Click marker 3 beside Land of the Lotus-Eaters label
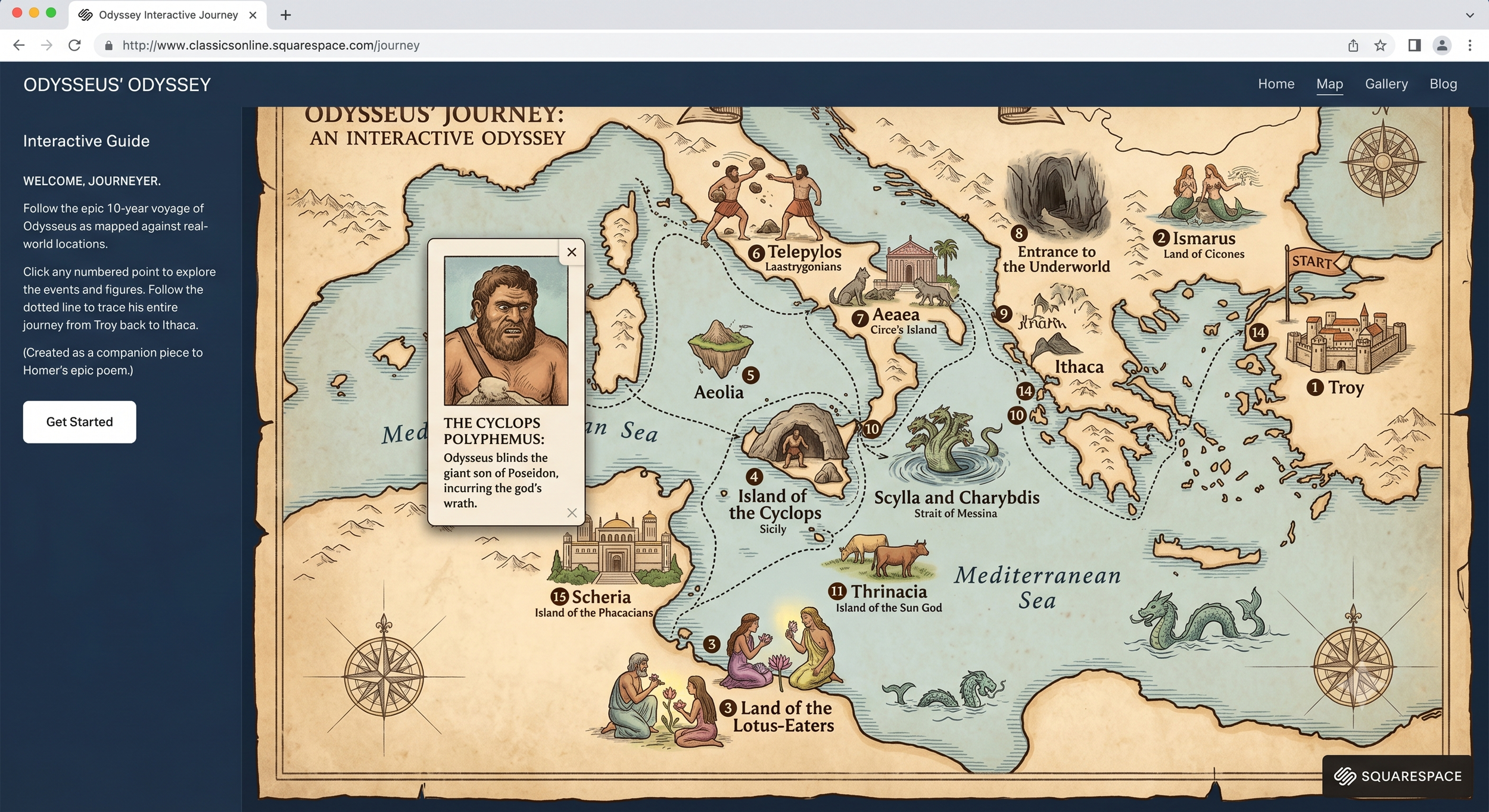The image size is (1489, 812). pos(728,708)
